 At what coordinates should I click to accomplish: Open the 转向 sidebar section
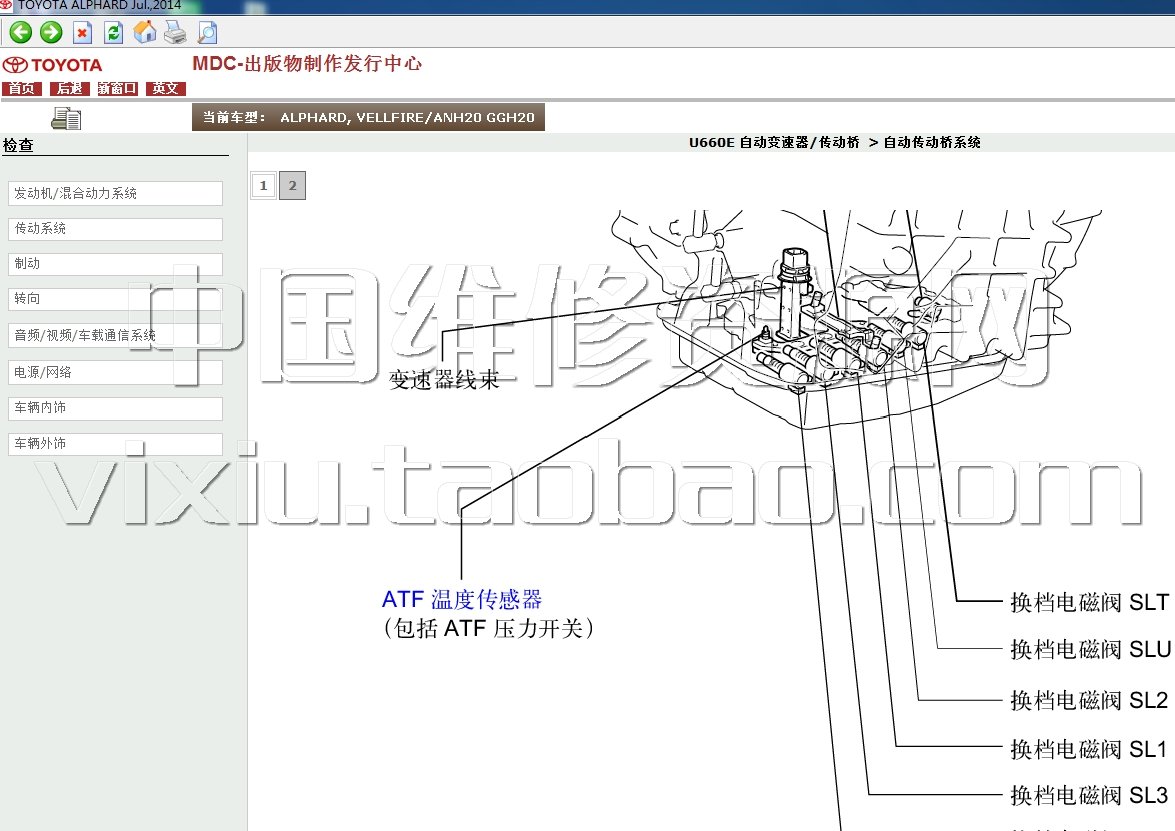pyautogui.click(x=115, y=299)
